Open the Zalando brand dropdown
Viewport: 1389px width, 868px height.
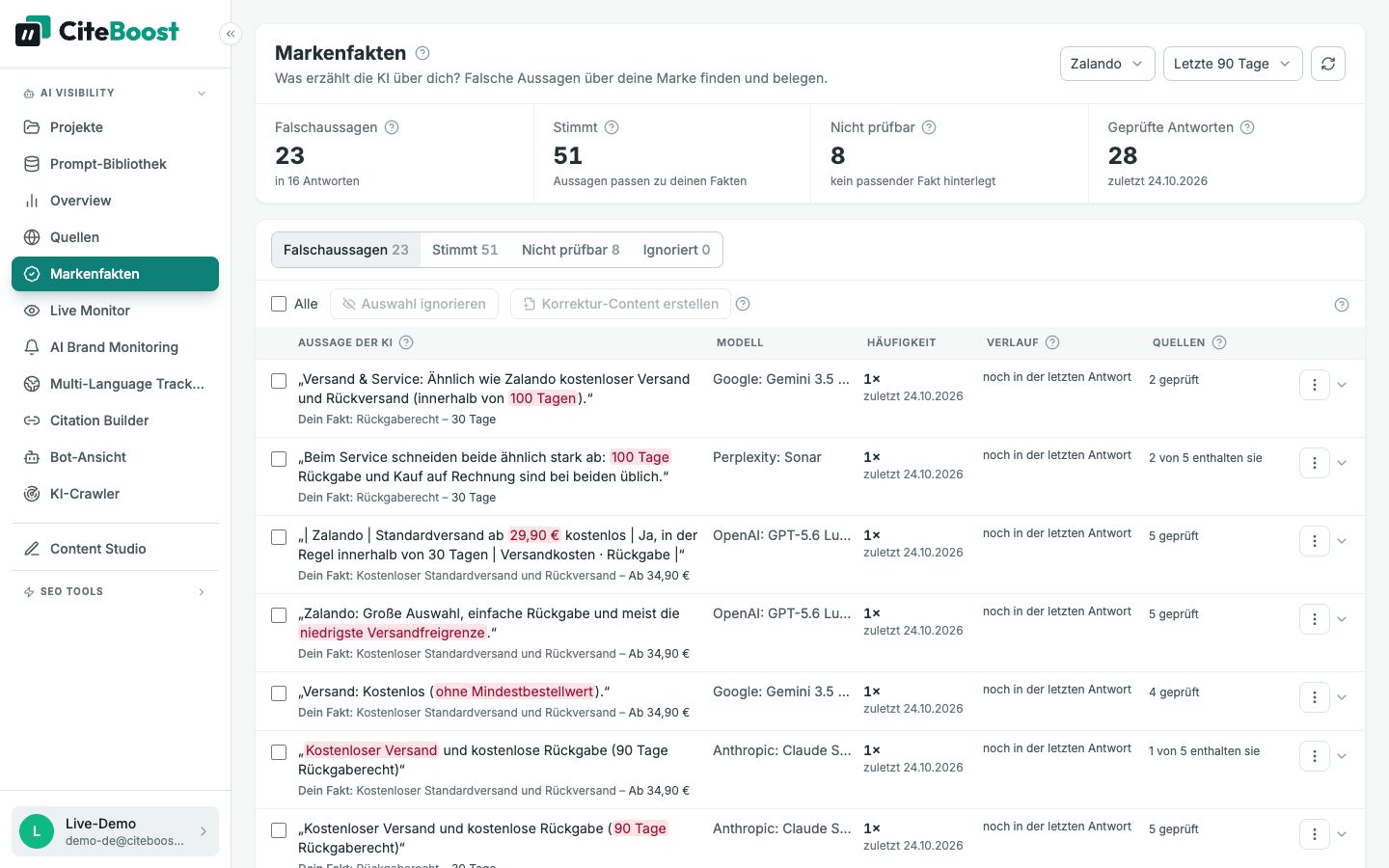(x=1107, y=64)
